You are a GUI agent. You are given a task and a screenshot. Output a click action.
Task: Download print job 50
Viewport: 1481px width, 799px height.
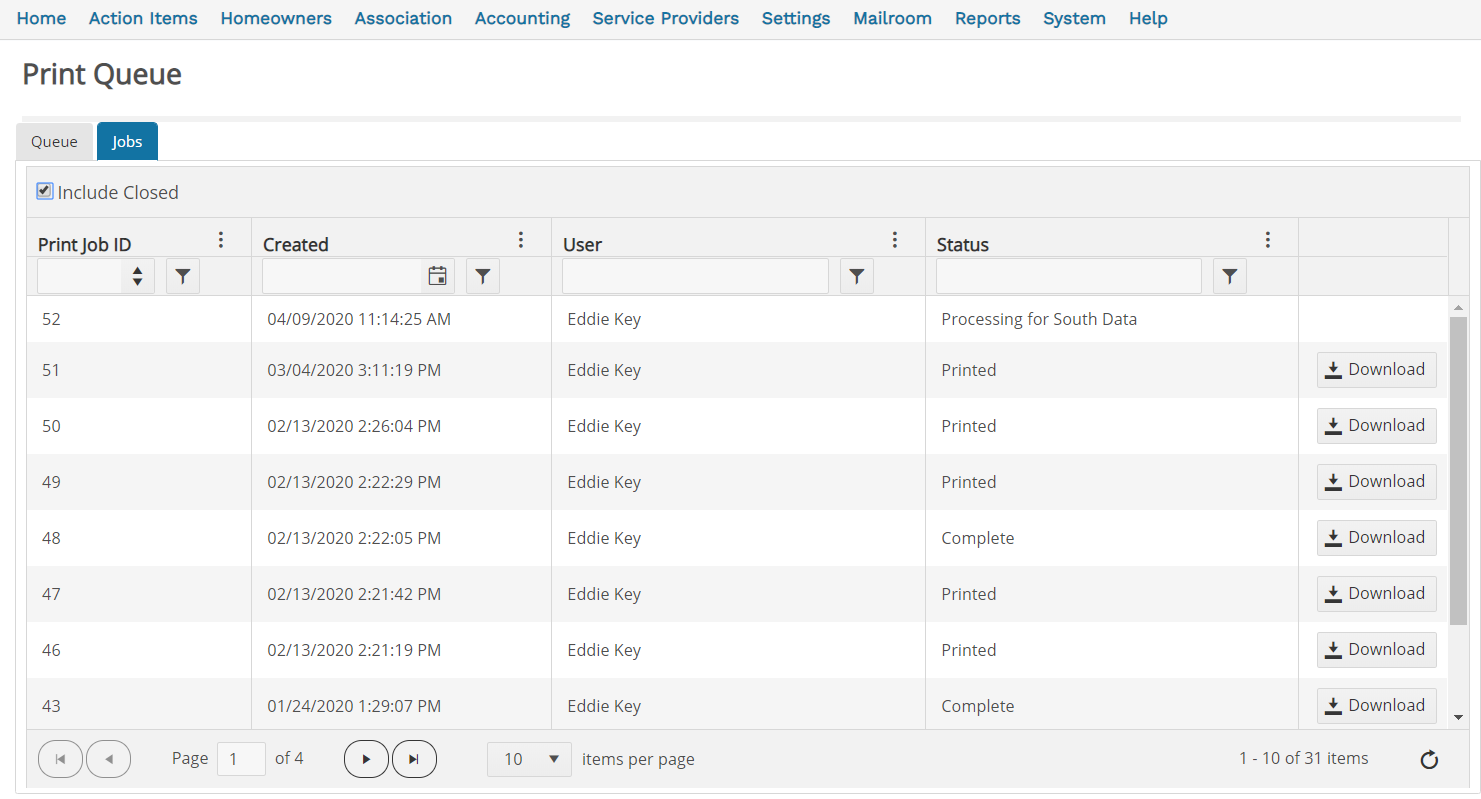tap(1376, 426)
